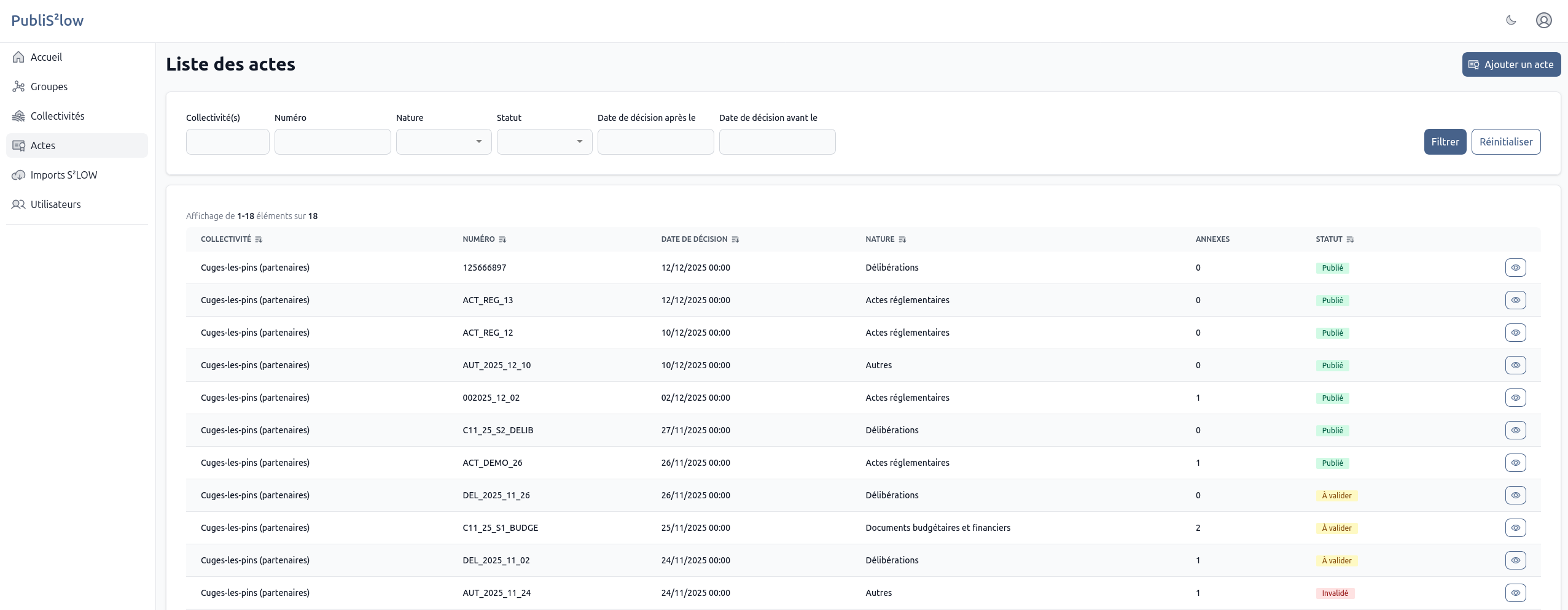The width and height of the screenshot is (1568, 610).
Task: Expand the Statut filter dropdown
Action: pyautogui.click(x=544, y=142)
